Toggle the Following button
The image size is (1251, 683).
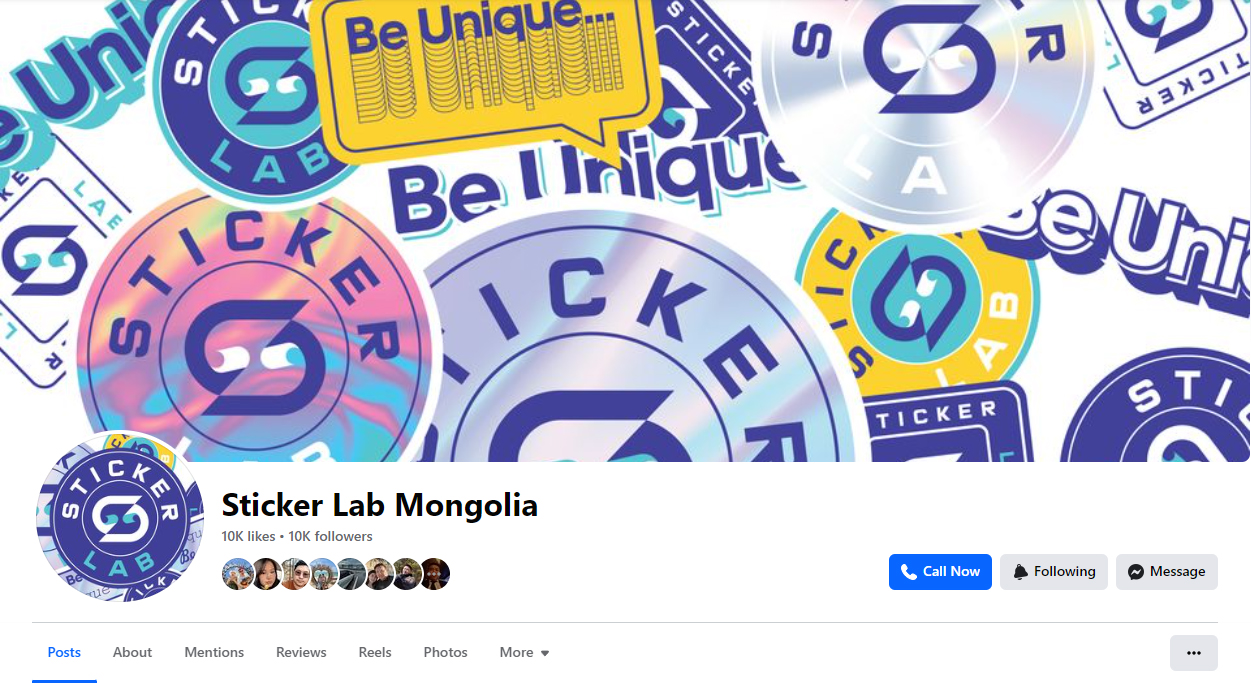(x=1053, y=572)
